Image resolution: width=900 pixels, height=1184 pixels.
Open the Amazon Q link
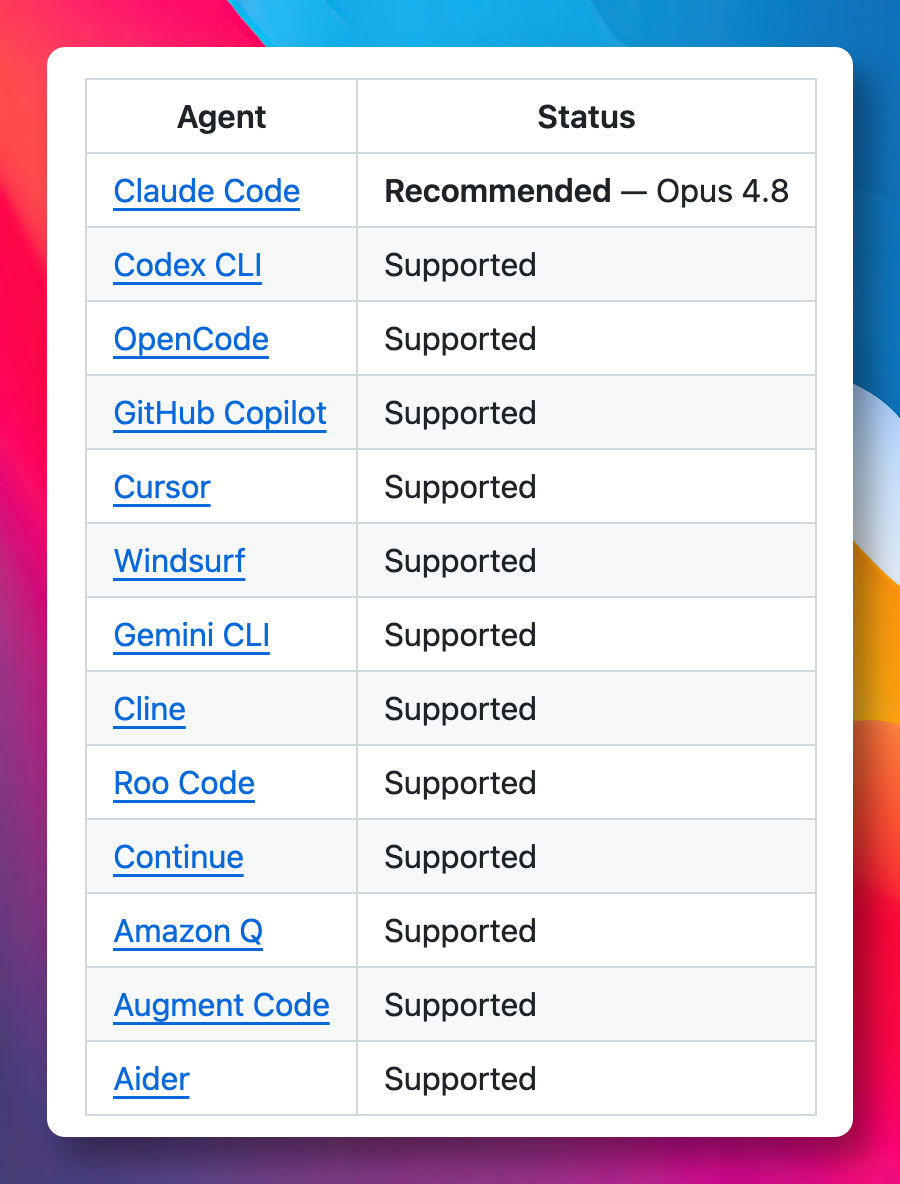coord(188,931)
